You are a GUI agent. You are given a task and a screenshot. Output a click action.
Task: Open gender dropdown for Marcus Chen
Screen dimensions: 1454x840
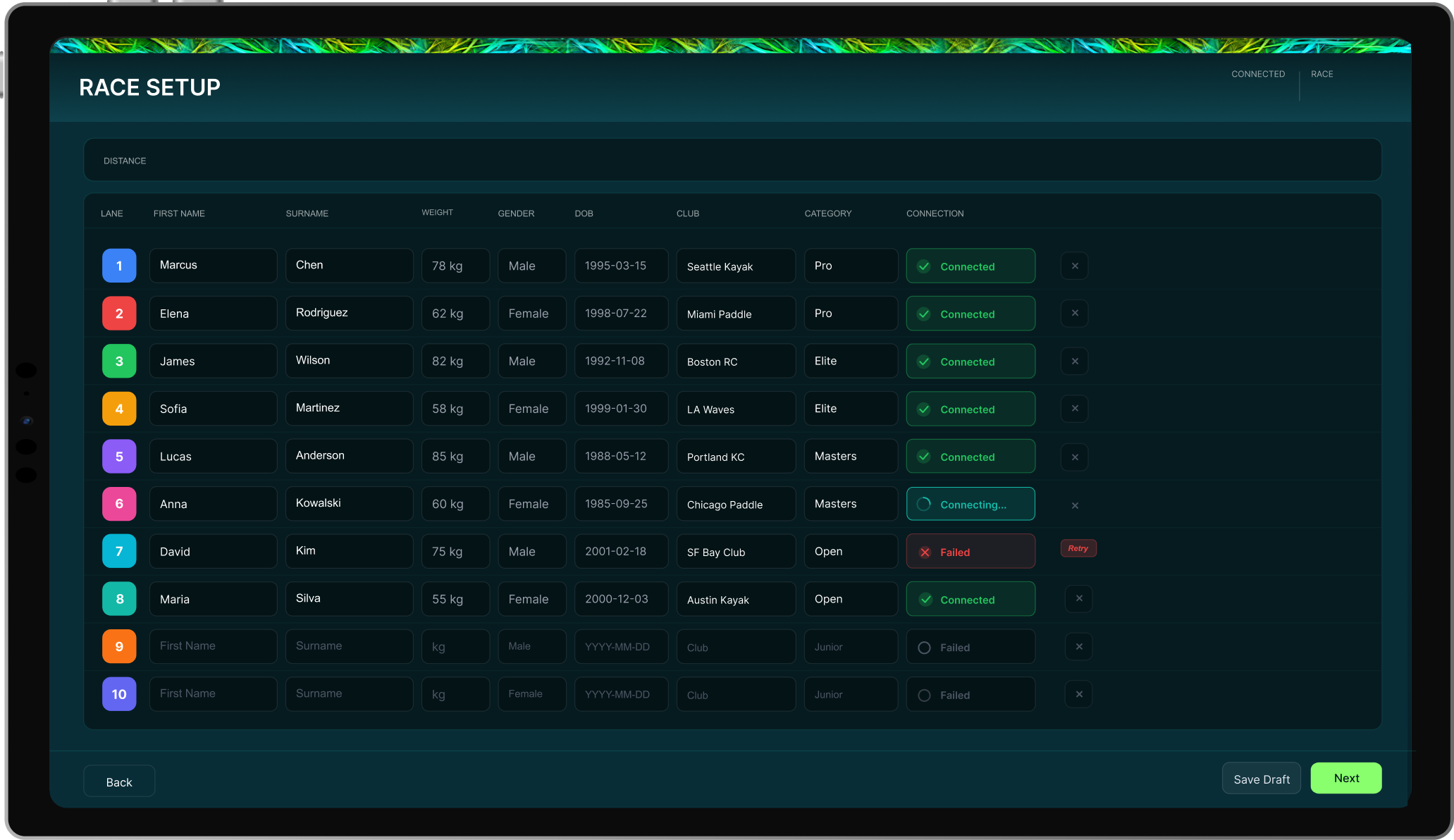(531, 266)
